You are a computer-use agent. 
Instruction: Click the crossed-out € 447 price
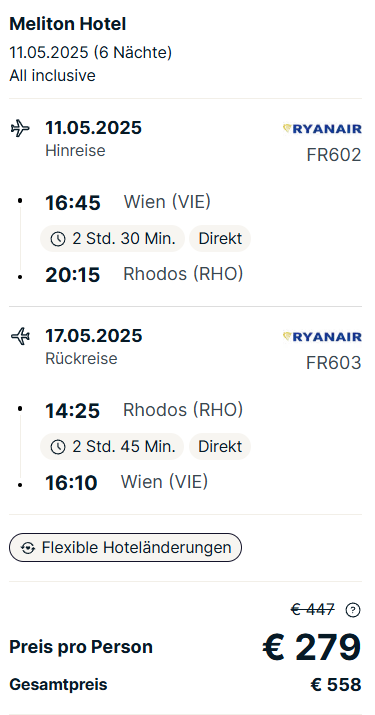coord(313,610)
